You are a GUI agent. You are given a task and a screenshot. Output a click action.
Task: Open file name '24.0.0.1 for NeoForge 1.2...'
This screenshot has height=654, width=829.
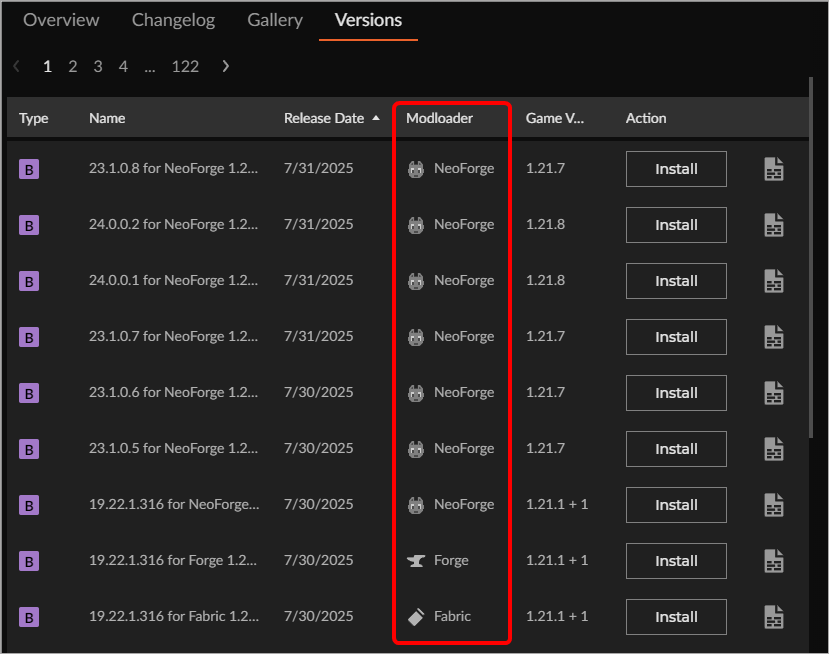point(173,281)
